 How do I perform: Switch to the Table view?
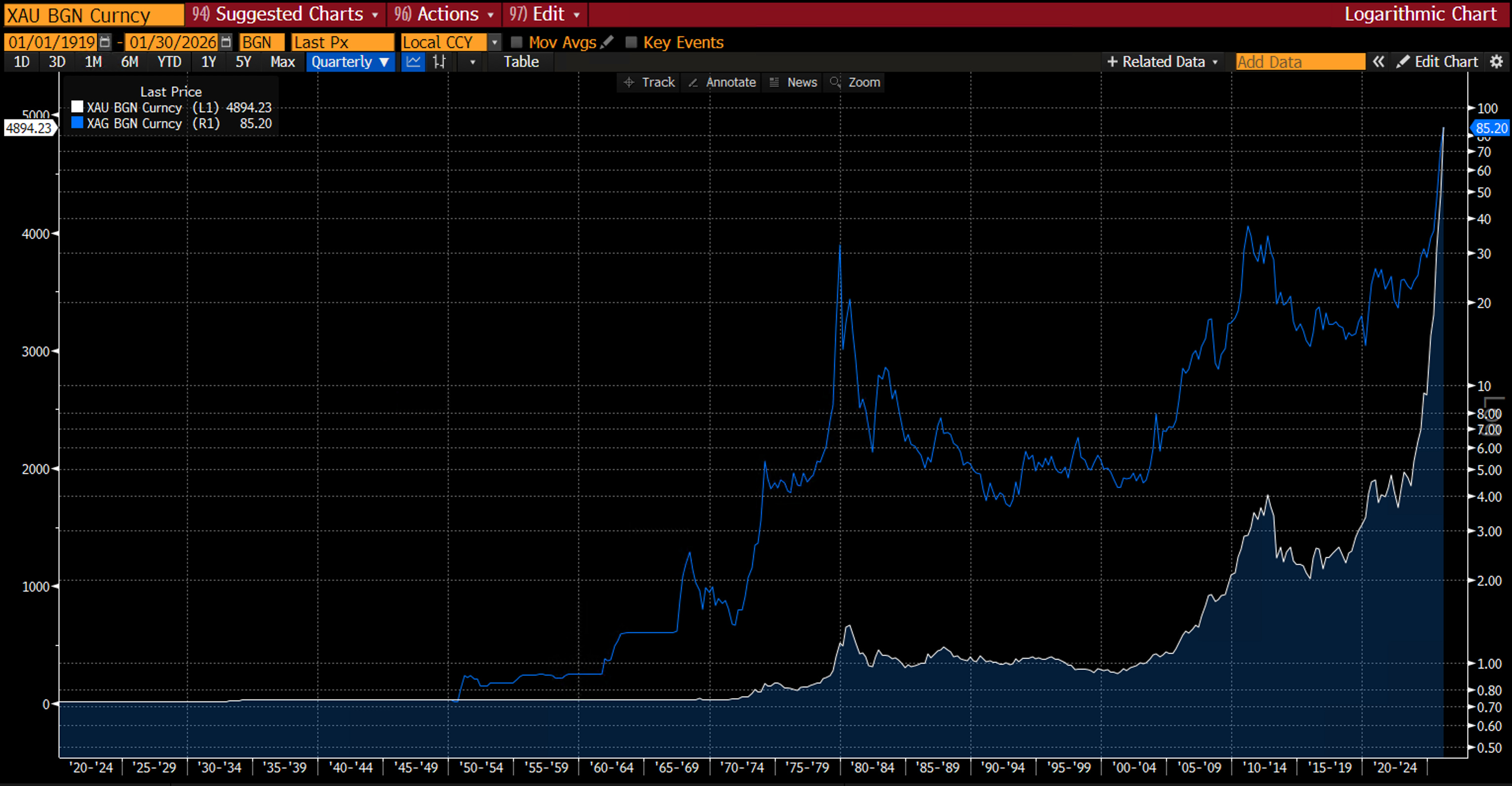click(521, 62)
